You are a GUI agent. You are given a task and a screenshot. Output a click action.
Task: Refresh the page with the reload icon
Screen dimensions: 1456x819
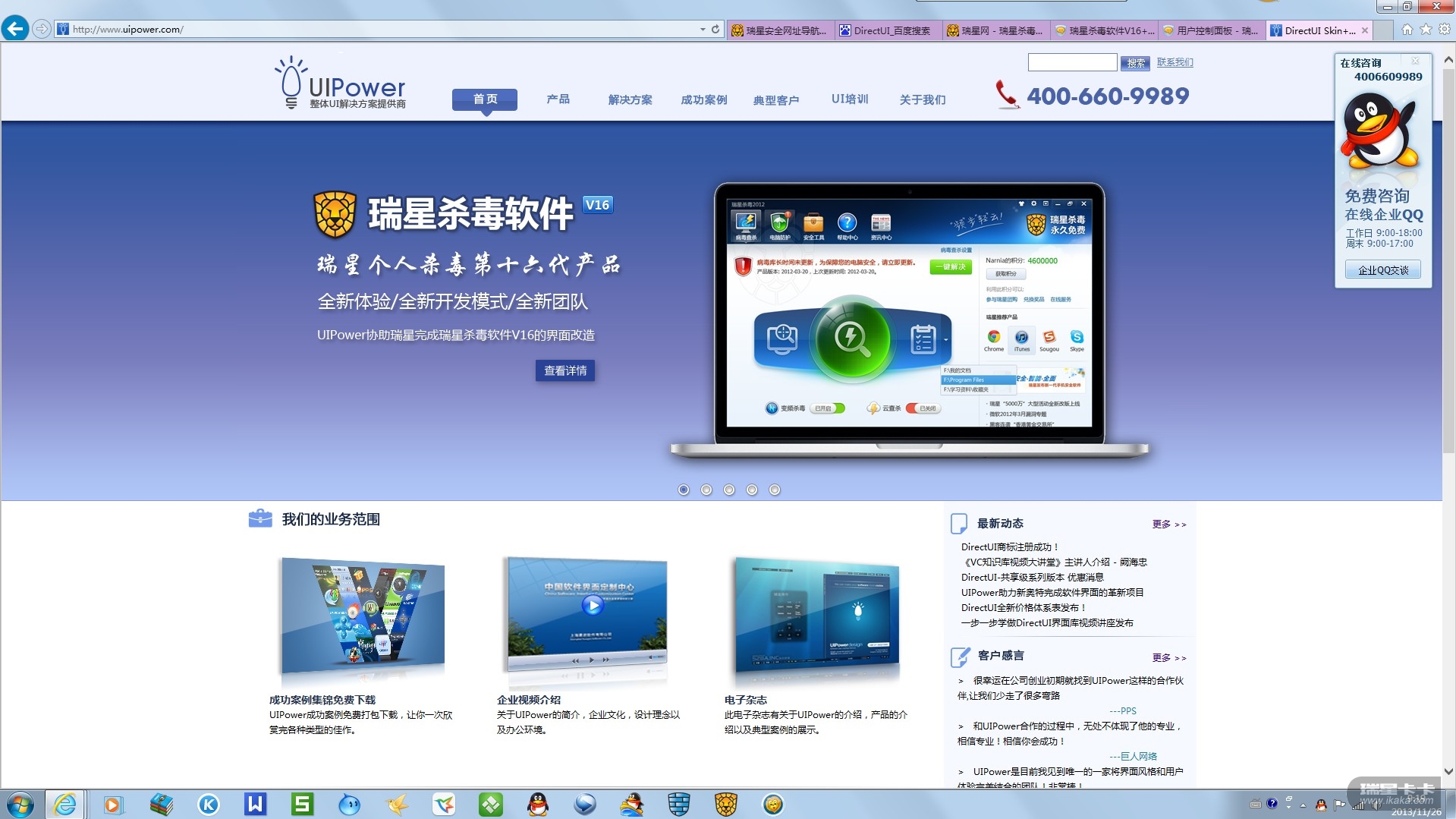click(715, 30)
